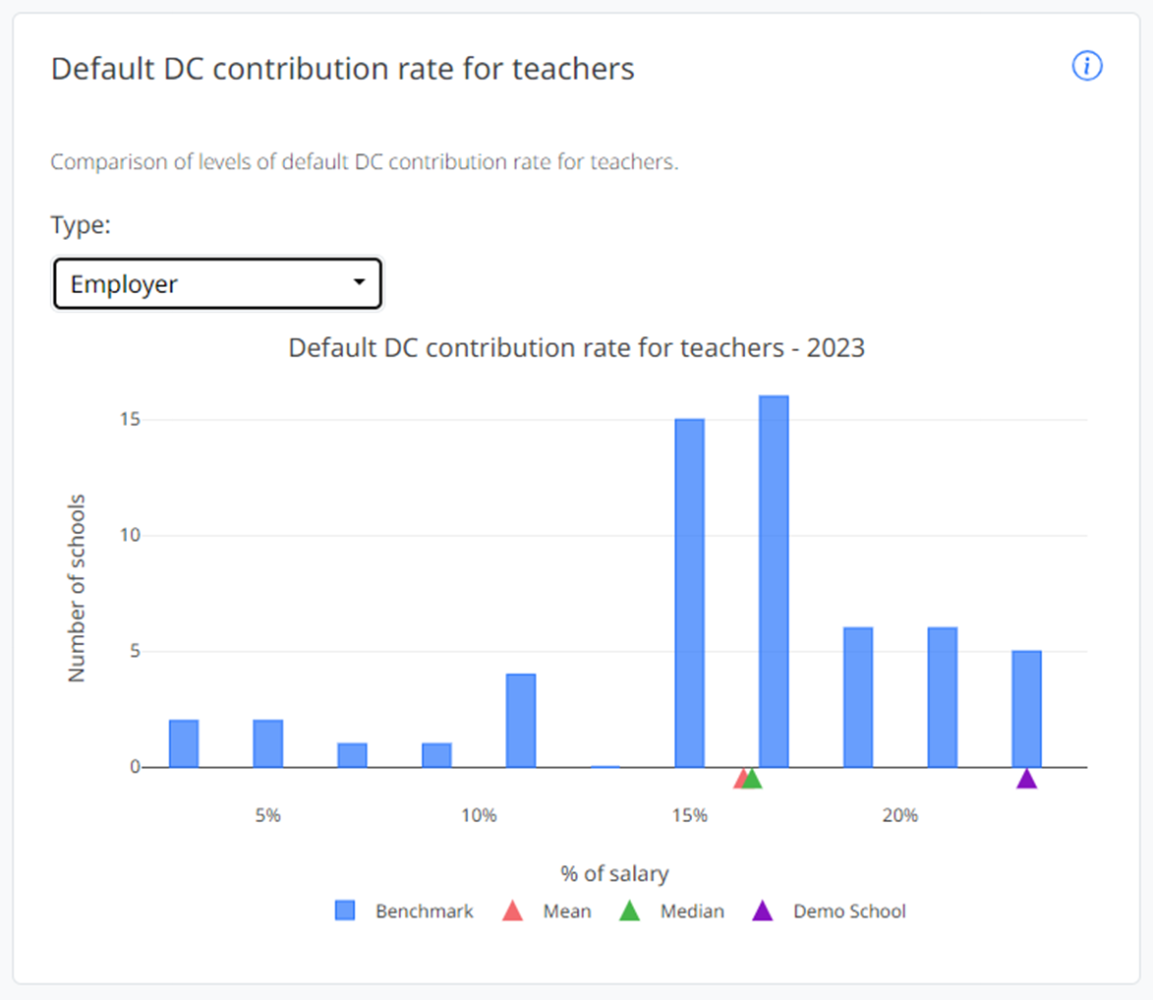1153x1000 pixels.
Task: Open the Type dropdown showing Employer
Action: click(217, 284)
